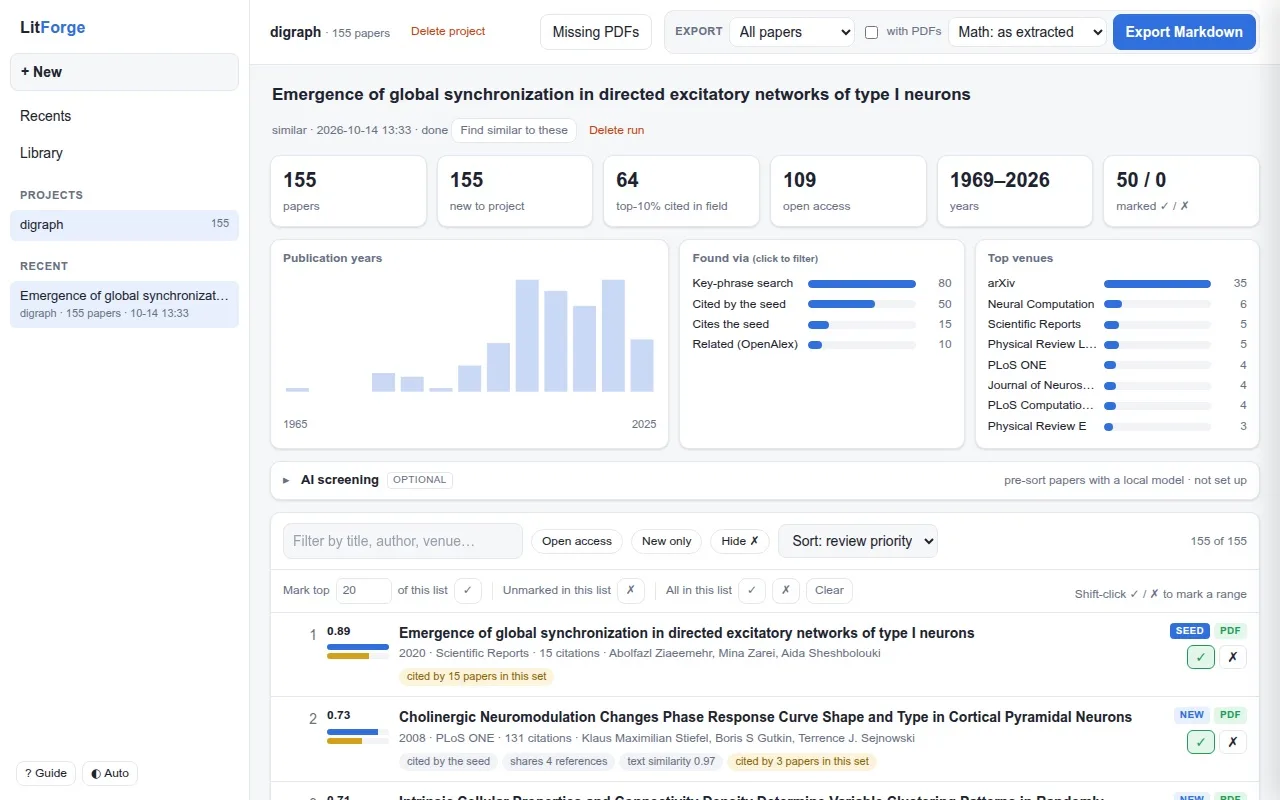The width and height of the screenshot is (1280, 800).
Task: Click the '+ New' button
Action: (x=124, y=72)
